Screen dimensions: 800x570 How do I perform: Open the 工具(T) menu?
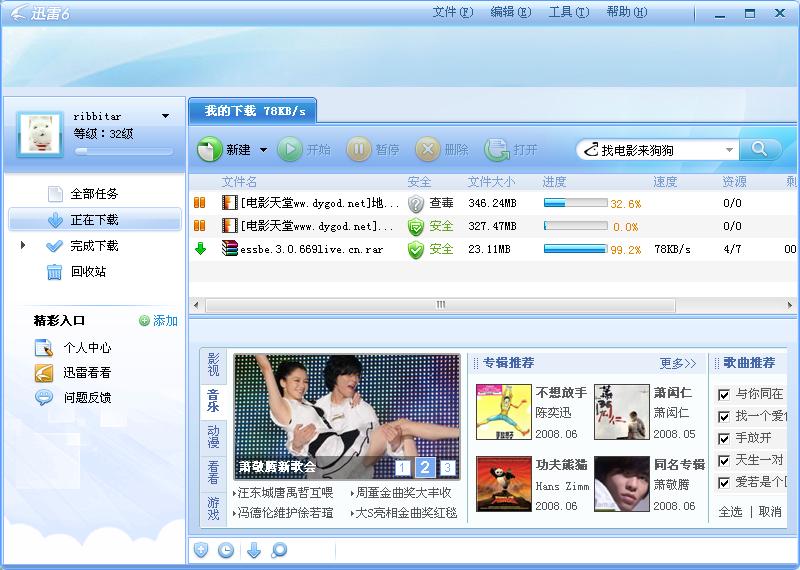[569, 12]
